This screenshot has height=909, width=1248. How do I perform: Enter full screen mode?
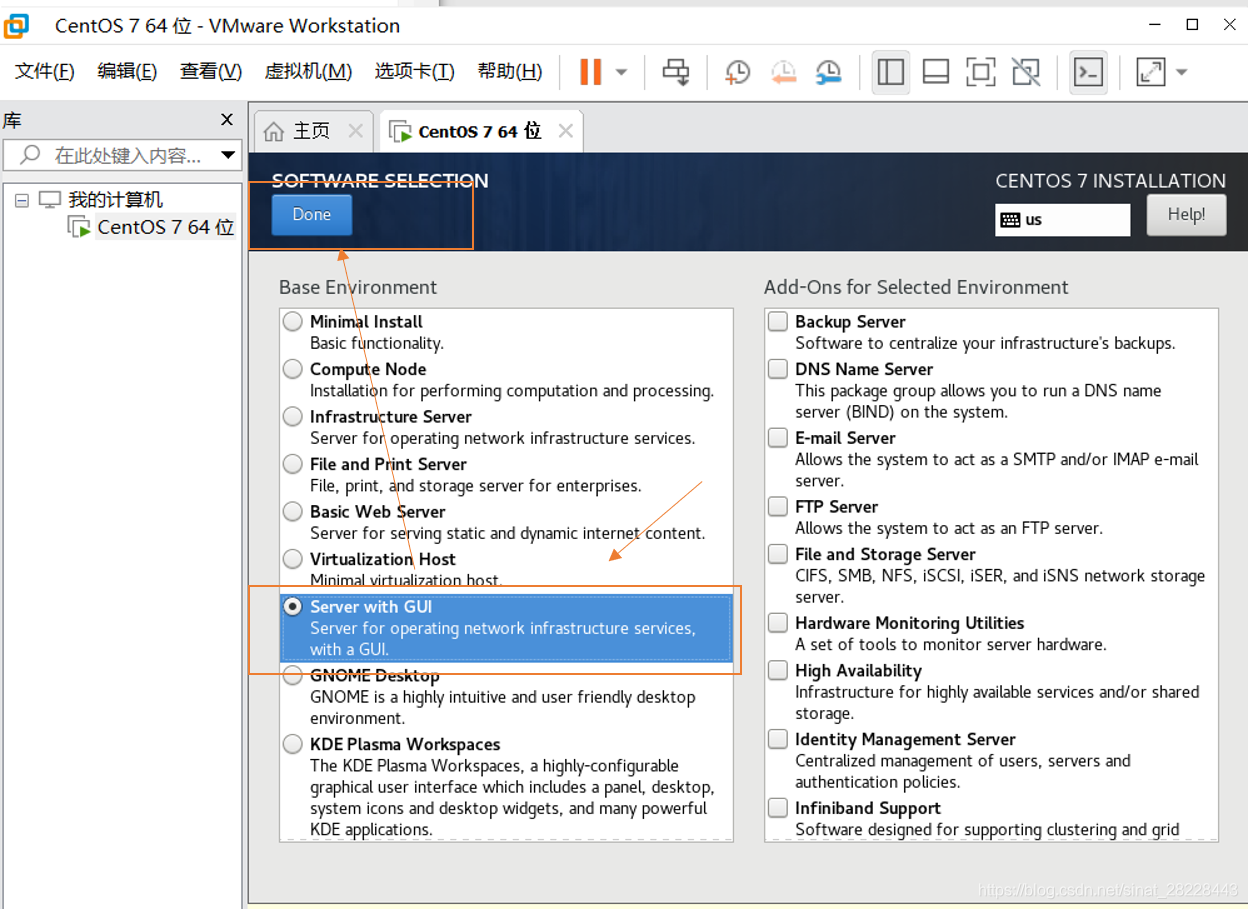point(980,72)
